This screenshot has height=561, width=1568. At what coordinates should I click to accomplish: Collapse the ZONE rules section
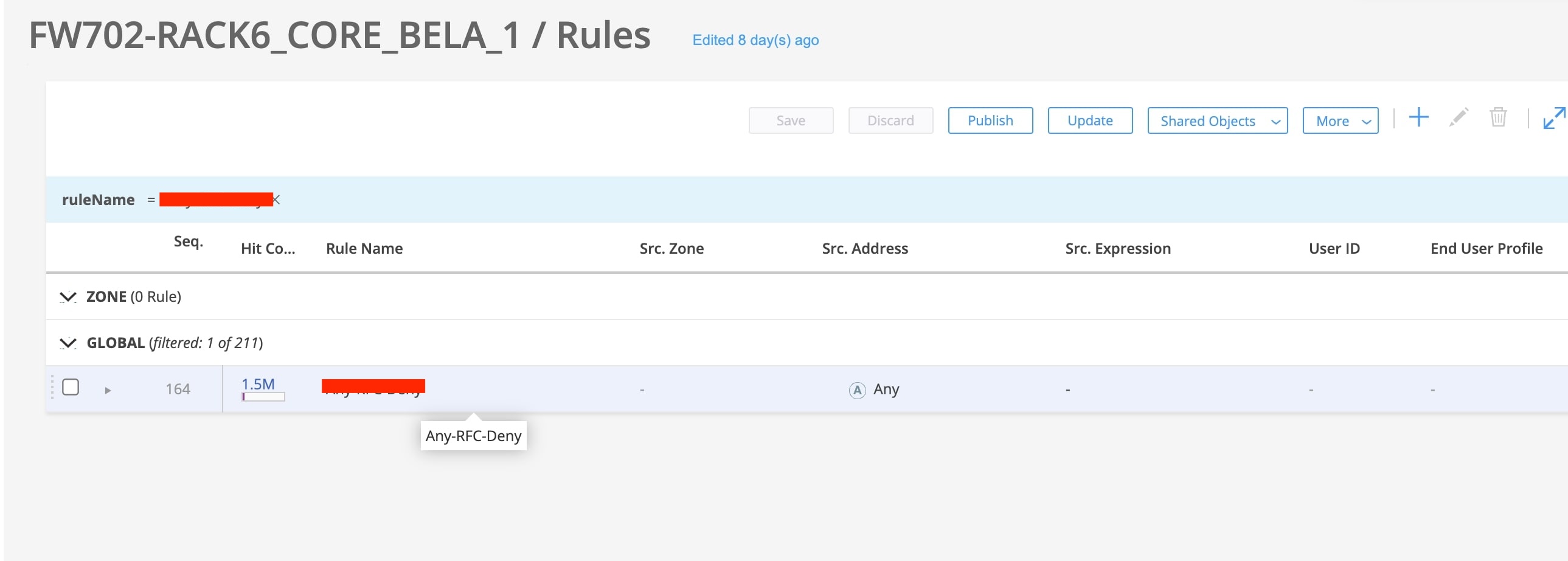click(68, 298)
